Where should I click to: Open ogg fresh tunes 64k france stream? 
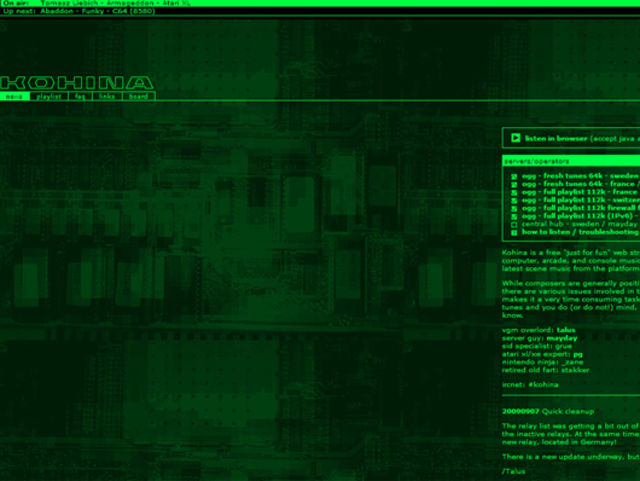pyautogui.click(x=580, y=184)
